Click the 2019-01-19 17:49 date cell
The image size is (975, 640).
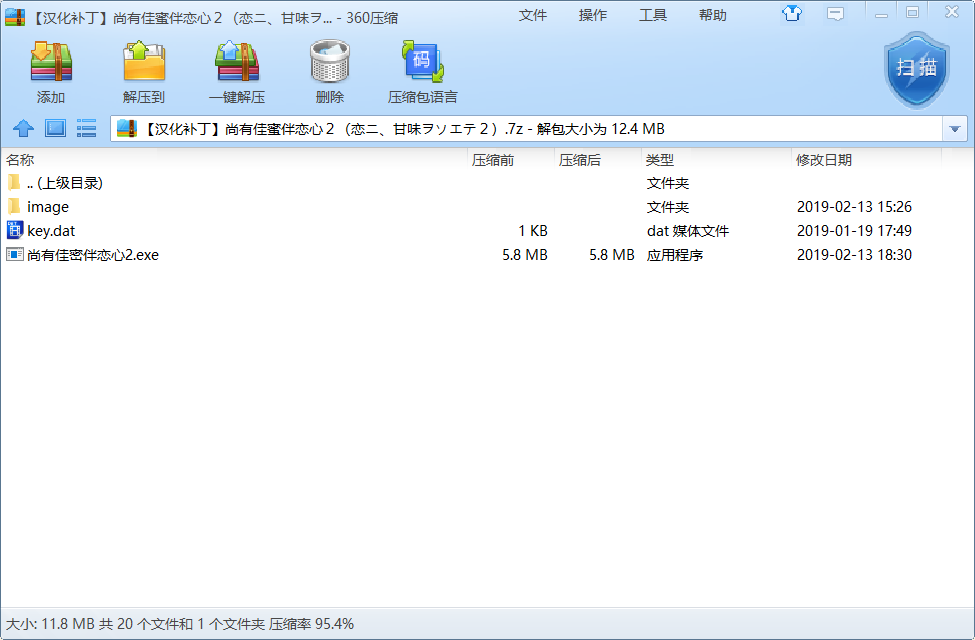pyautogui.click(x=854, y=231)
